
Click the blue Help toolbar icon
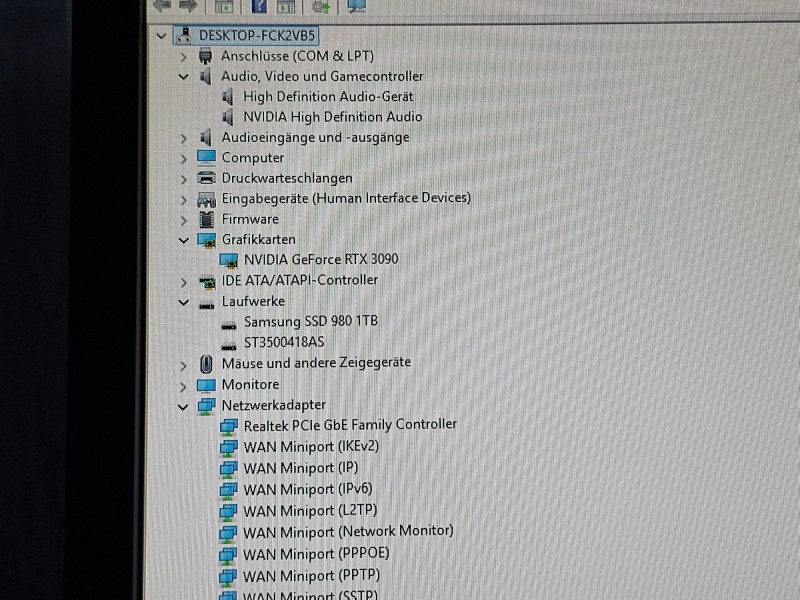pos(258,6)
